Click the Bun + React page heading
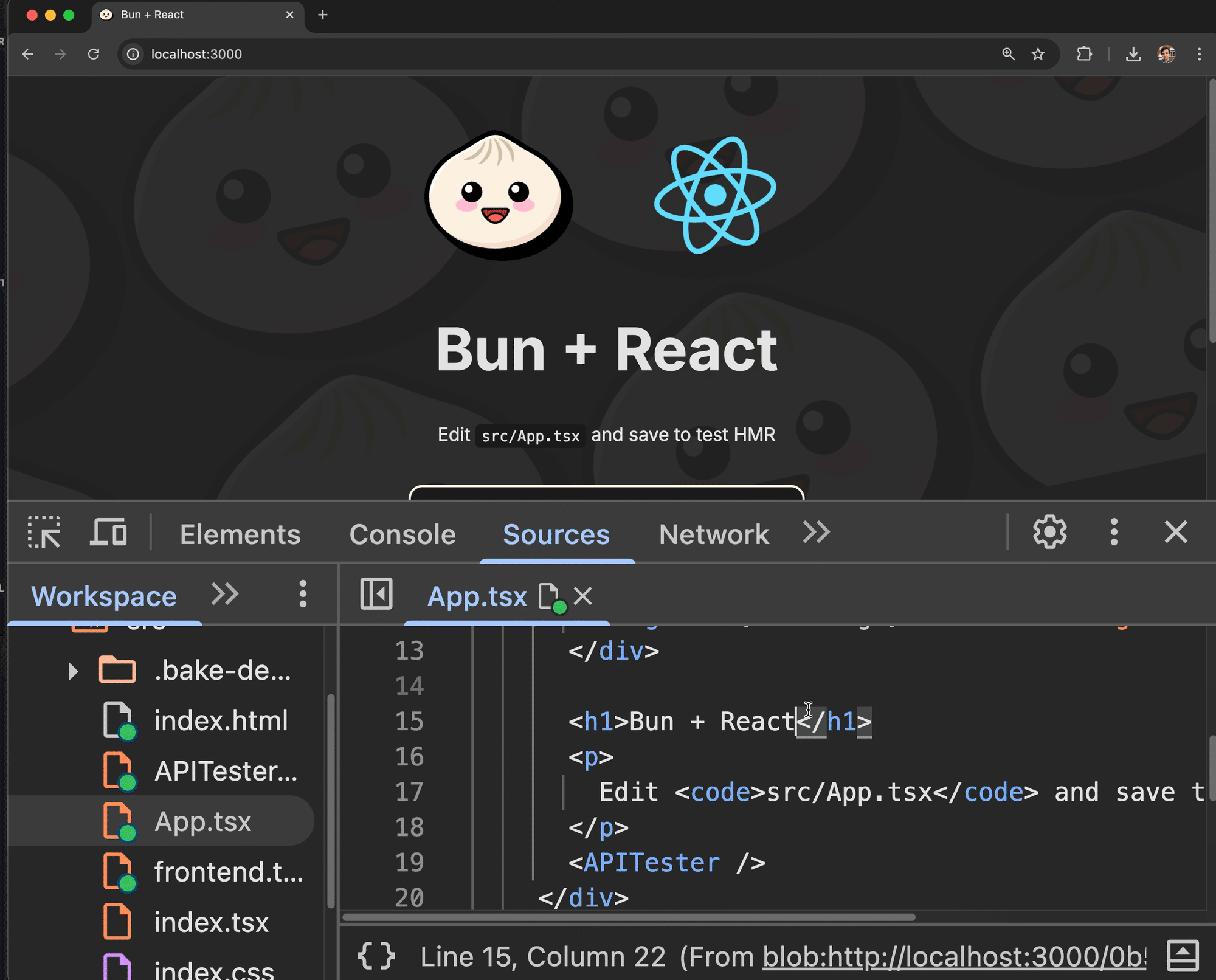 607,350
